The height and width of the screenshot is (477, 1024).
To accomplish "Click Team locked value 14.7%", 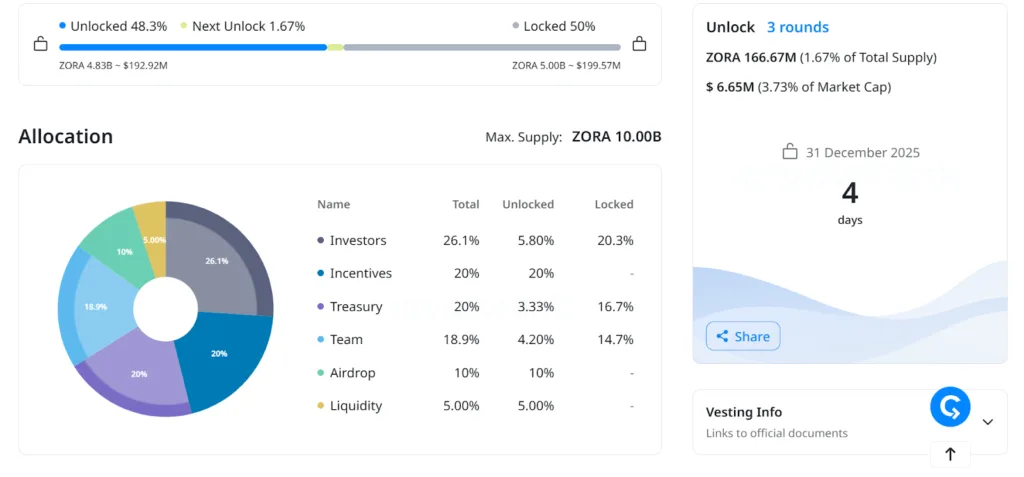I will pos(615,340).
